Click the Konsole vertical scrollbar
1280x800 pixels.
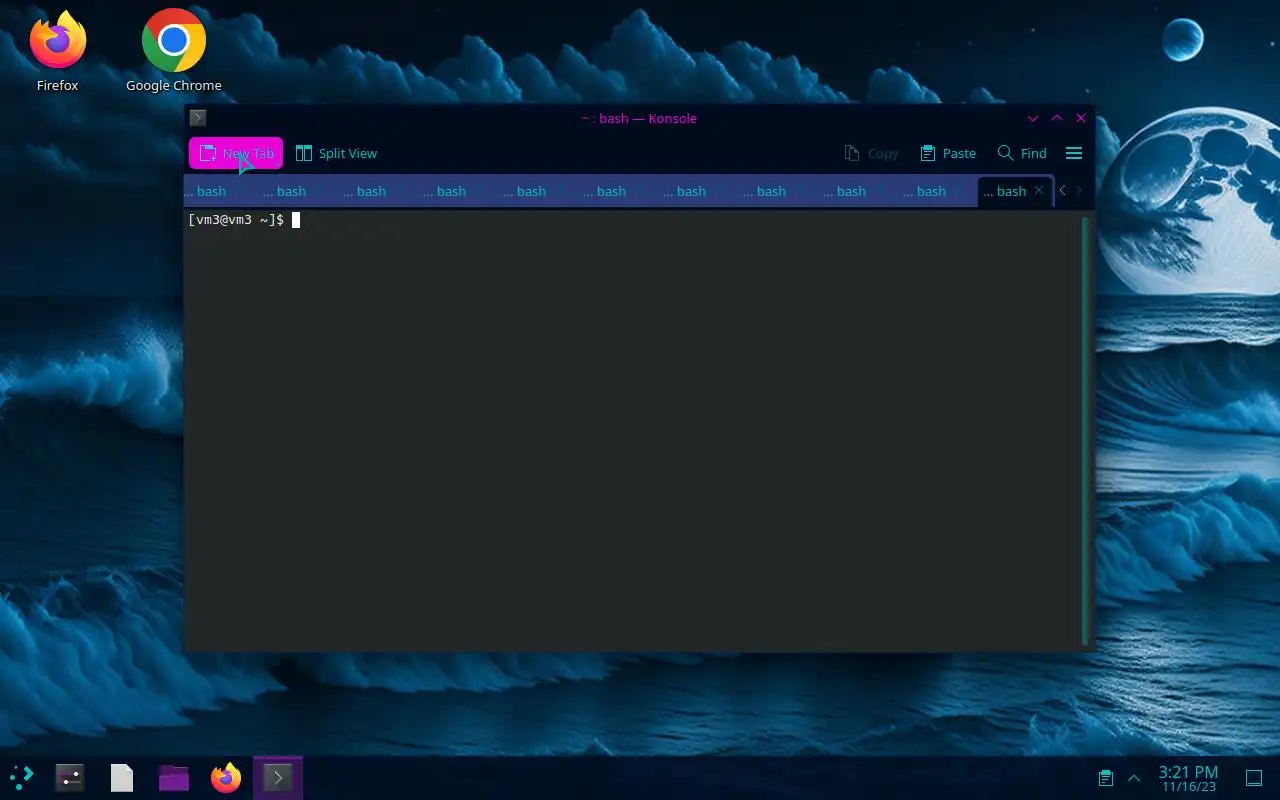pos(1085,430)
